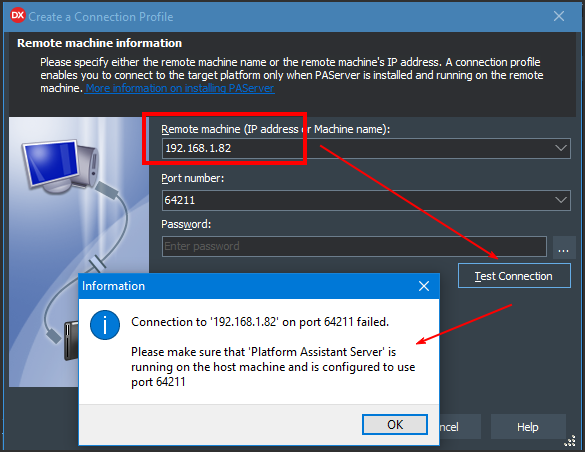Click the 'Password:' label
Image resolution: width=585 pixels, height=452 pixels.
click(186, 225)
